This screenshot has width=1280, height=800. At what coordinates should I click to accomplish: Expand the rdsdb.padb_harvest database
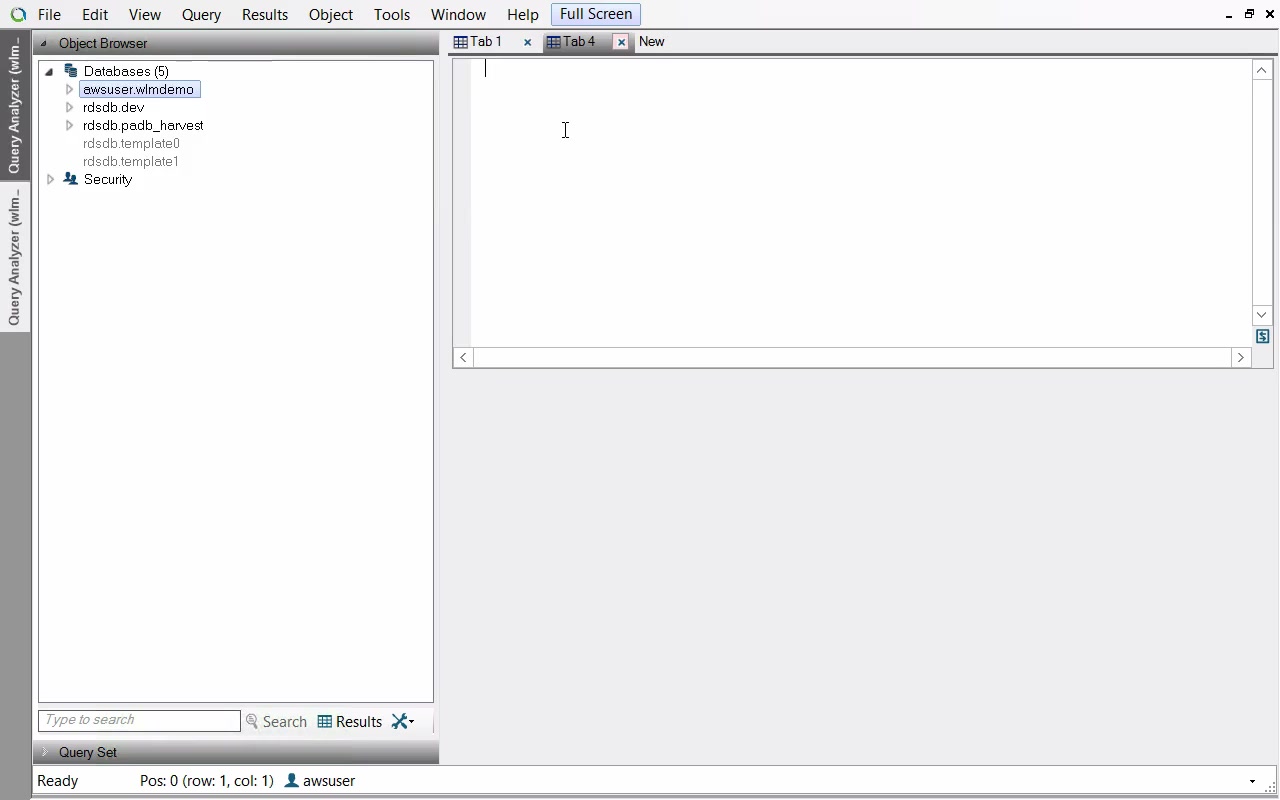69,125
